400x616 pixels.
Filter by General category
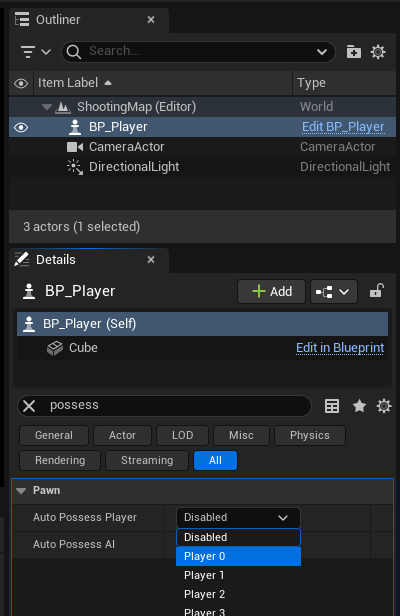point(54,435)
